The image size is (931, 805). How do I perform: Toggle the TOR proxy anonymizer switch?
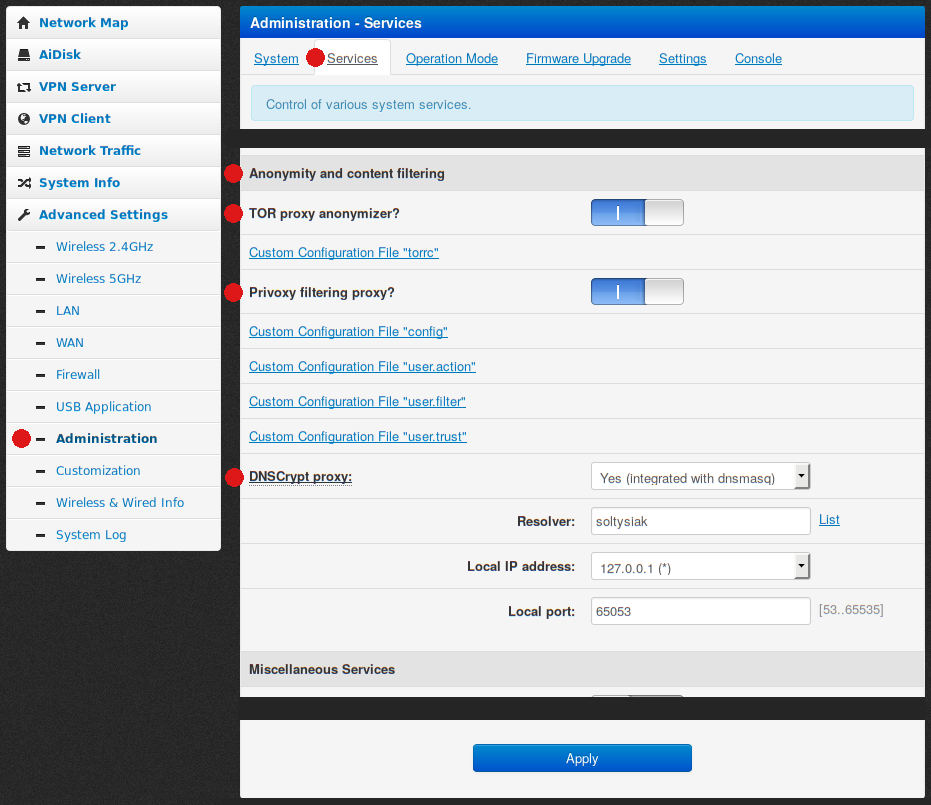coord(637,213)
